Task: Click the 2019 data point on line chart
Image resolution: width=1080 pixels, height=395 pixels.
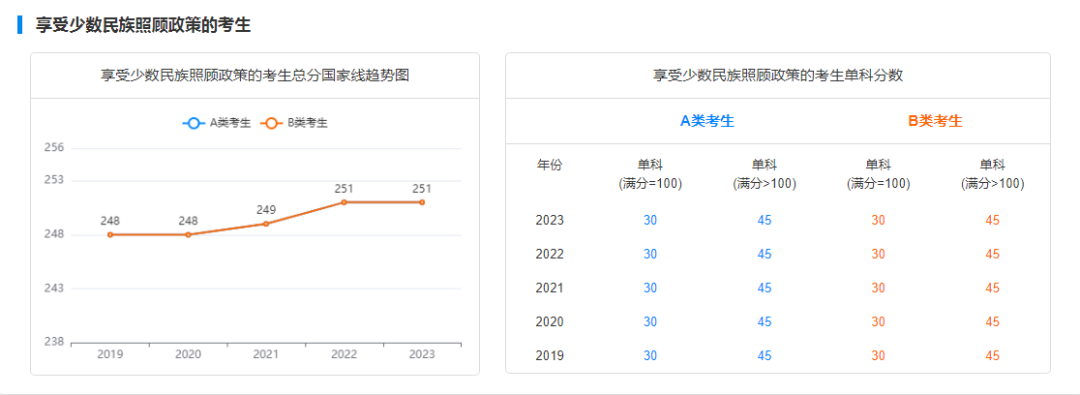Action: click(x=110, y=234)
